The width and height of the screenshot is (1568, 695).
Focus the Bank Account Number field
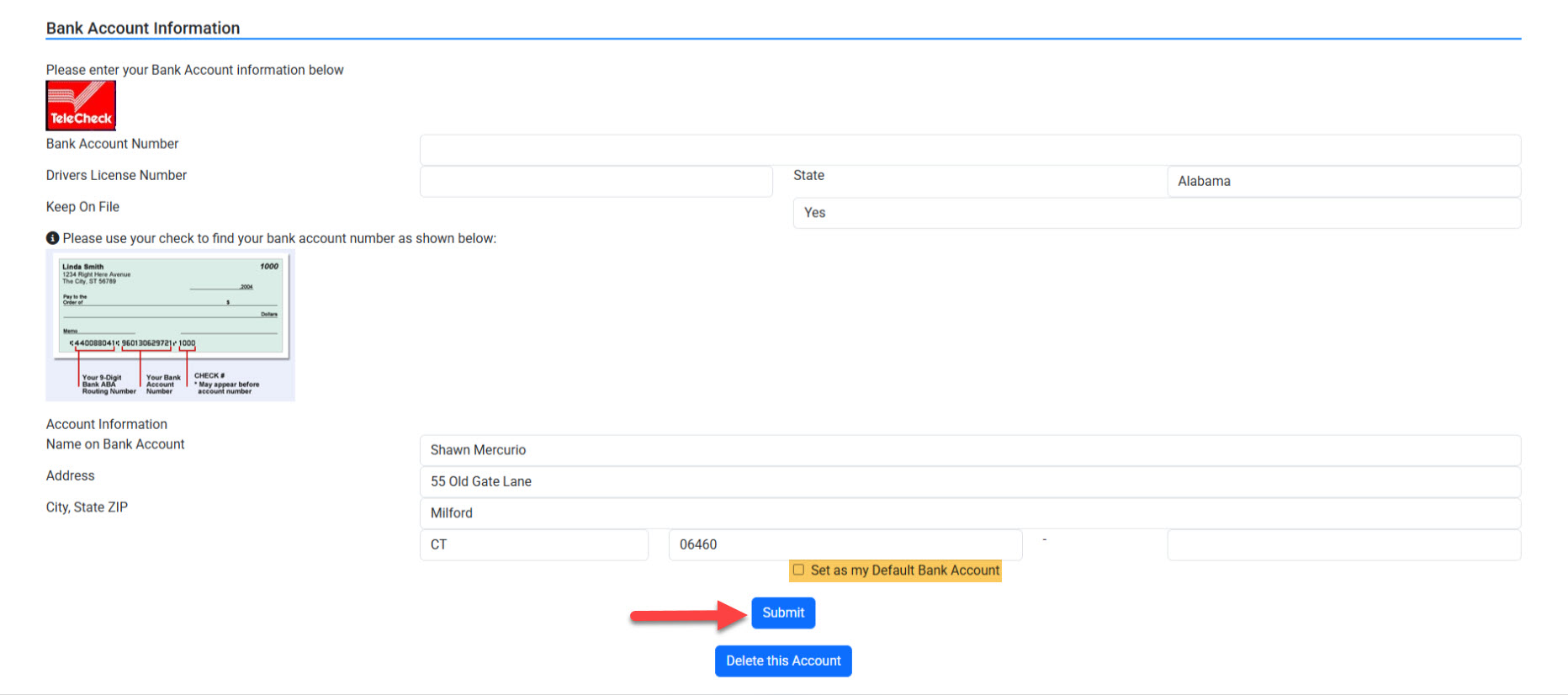(969, 150)
